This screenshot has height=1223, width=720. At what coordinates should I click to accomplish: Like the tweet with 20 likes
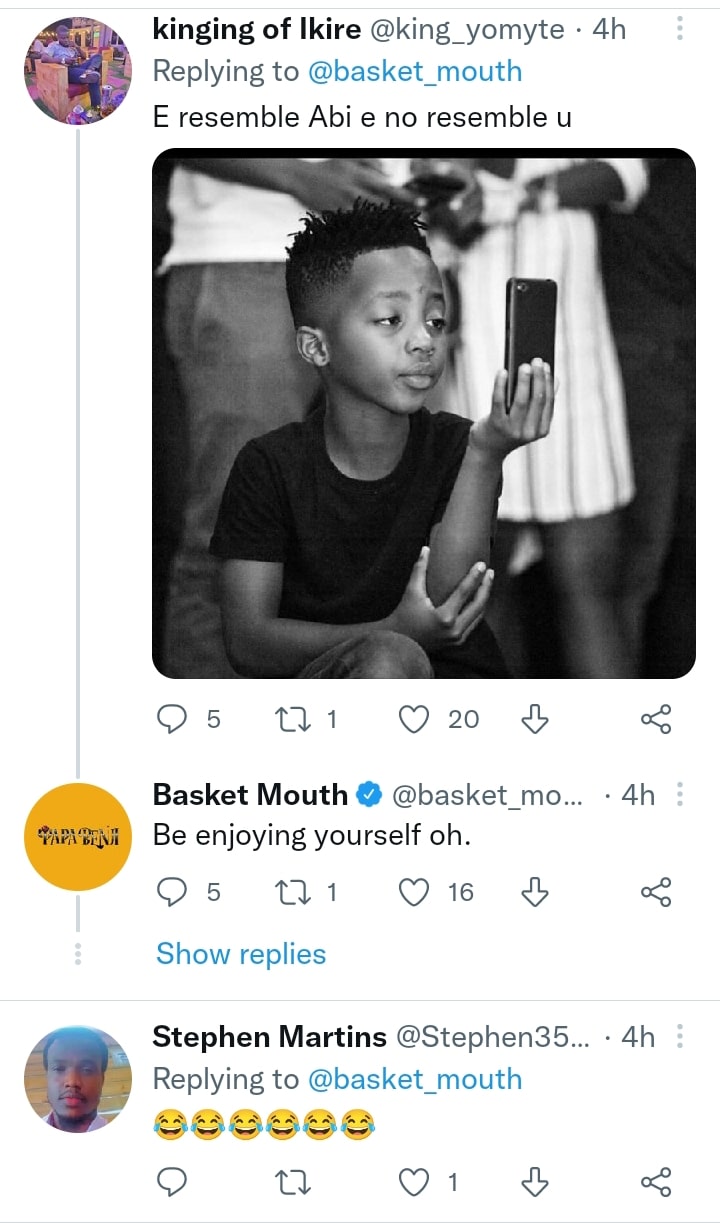coord(414,719)
